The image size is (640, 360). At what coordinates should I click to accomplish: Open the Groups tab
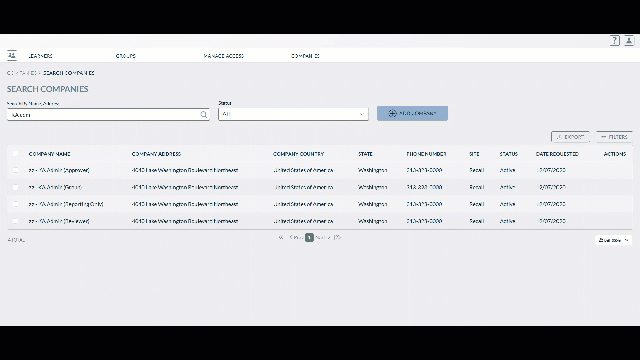[x=126, y=56]
